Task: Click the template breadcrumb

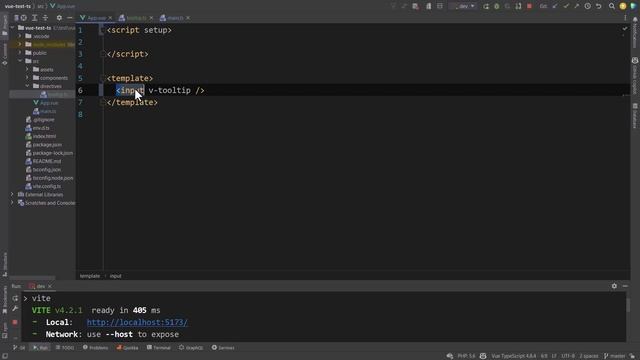Action: point(90,276)
